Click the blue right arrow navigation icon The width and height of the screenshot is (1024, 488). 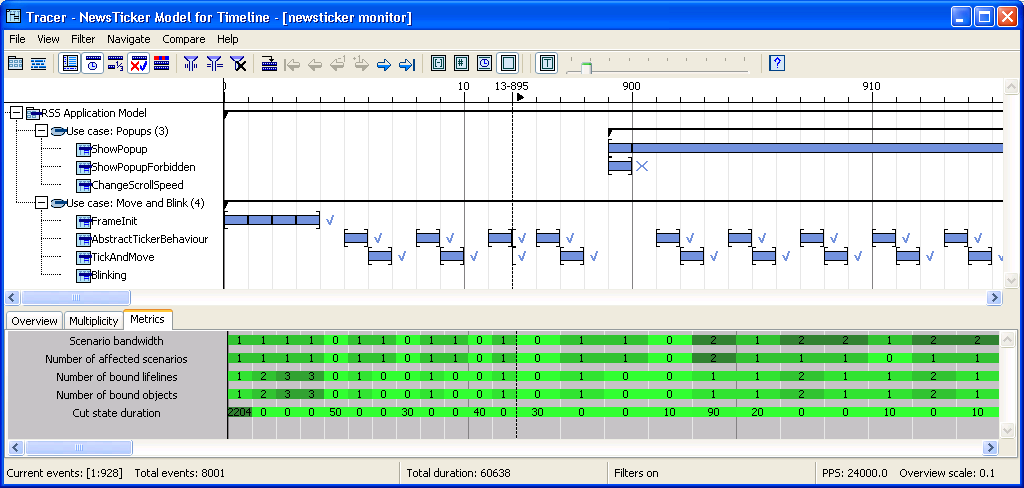point(384,64)
